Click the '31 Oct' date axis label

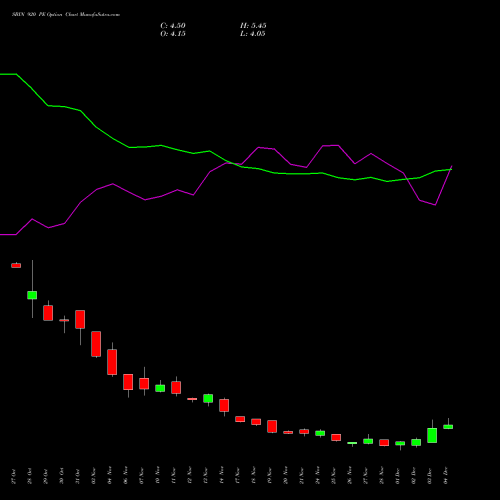click(x=78, y=476)
